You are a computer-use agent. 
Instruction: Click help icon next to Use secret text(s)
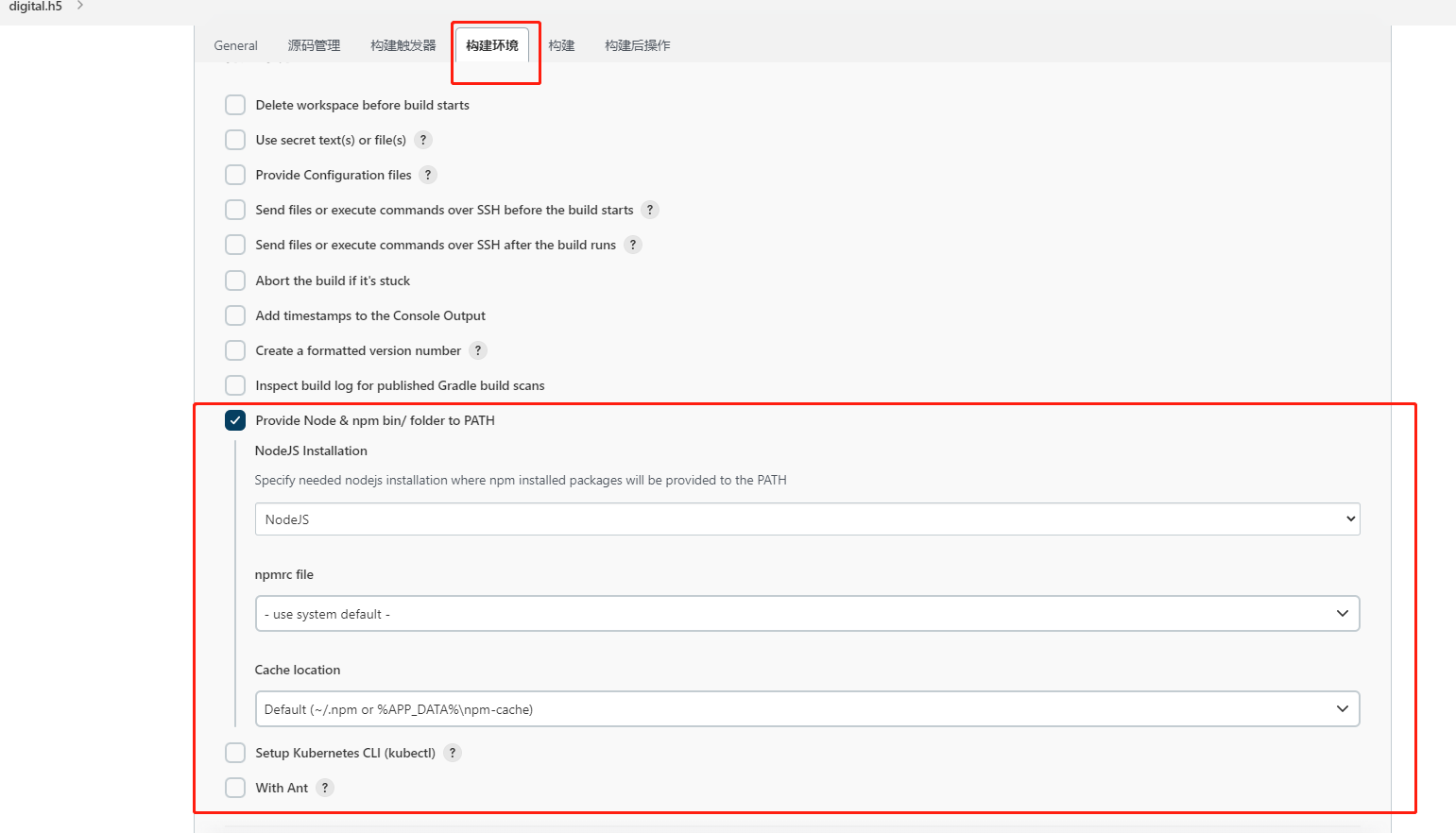point(423,140)
